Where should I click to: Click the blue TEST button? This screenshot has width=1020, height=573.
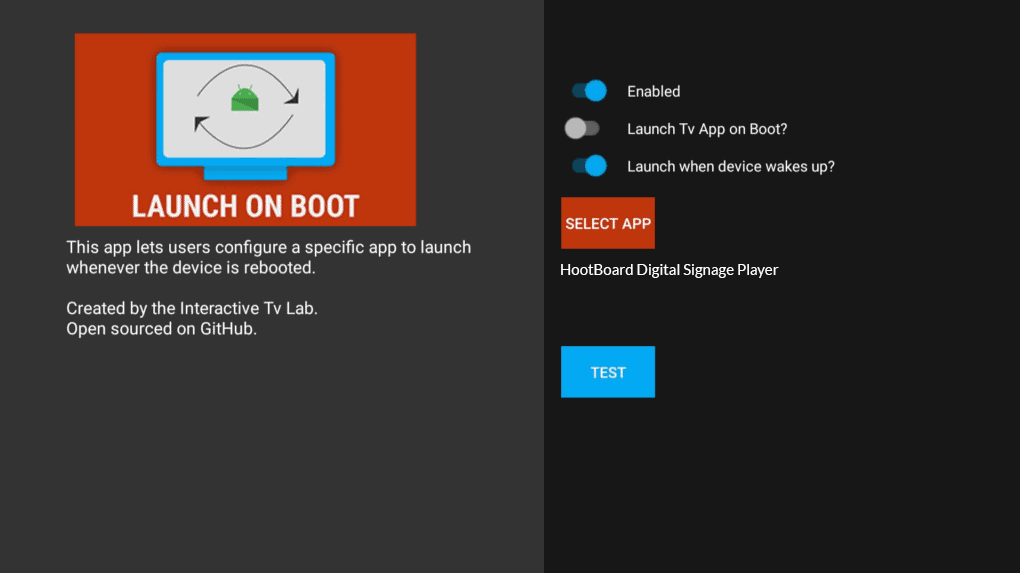click(x=607, y=372)
